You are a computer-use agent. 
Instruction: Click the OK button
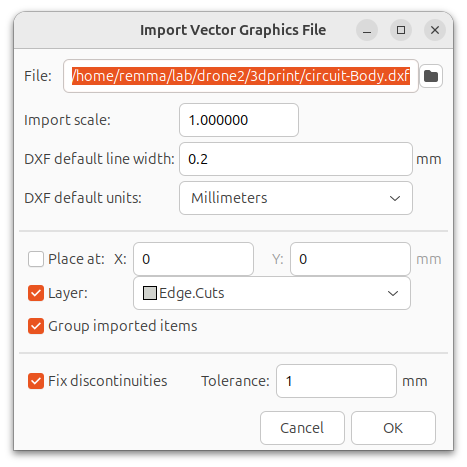[393, 428]
